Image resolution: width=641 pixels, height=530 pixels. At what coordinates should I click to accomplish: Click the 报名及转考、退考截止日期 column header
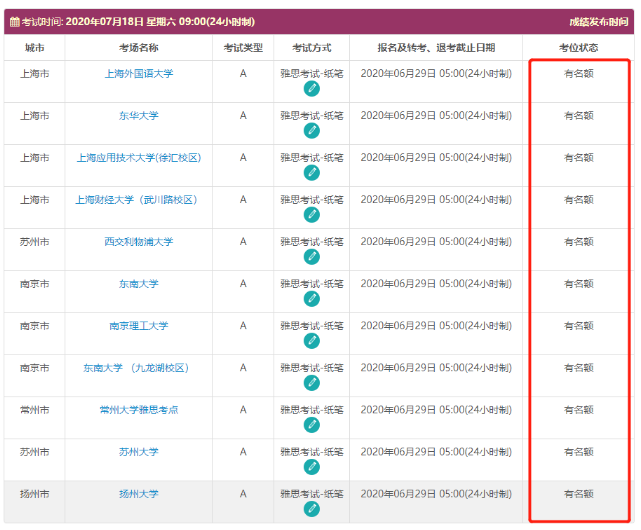pos(436,48)
